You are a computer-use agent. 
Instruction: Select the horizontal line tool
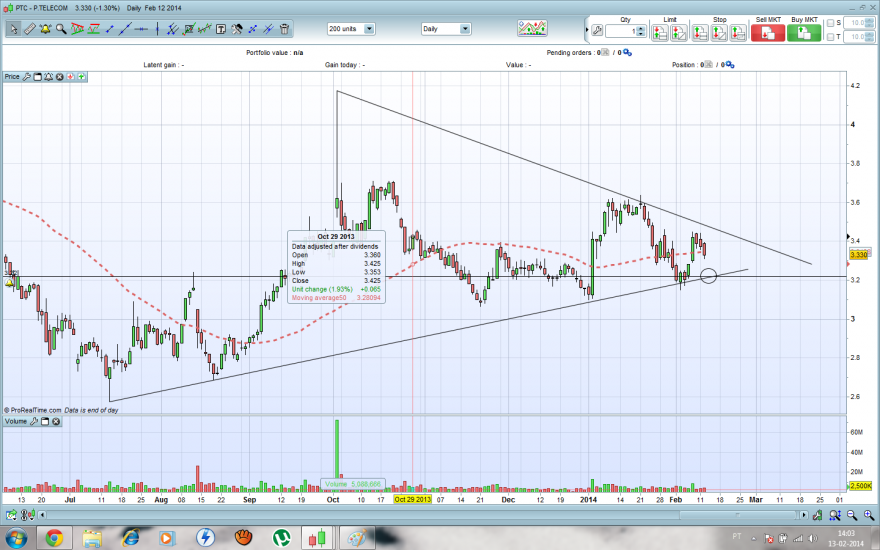pyautogui.click(x=141, y=29)
